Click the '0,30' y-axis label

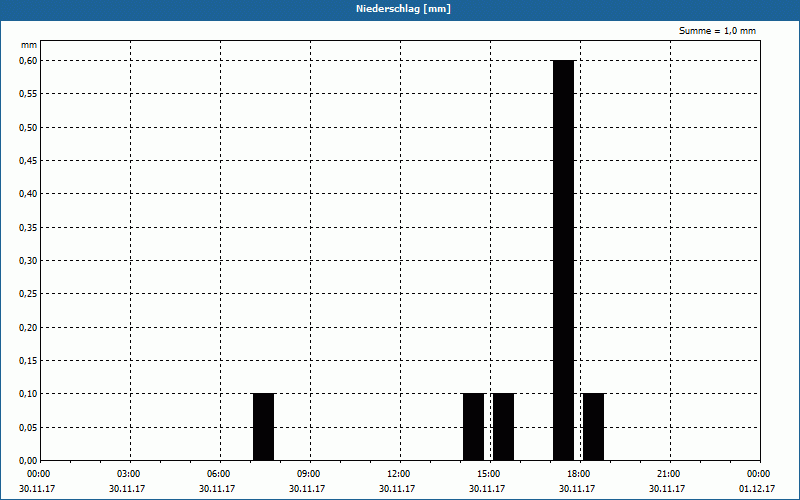pos(28,261)
